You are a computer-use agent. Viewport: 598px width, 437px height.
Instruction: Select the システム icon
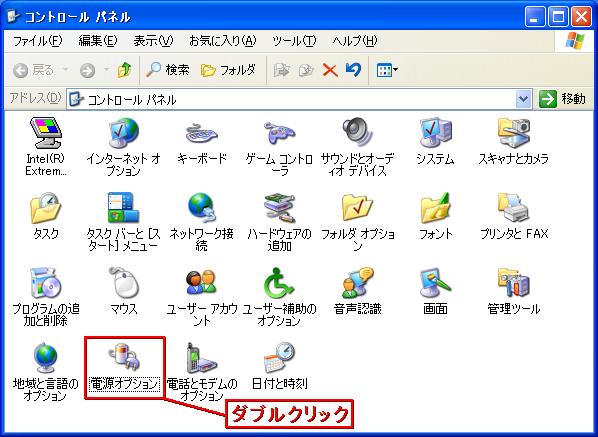coord(436,133)
